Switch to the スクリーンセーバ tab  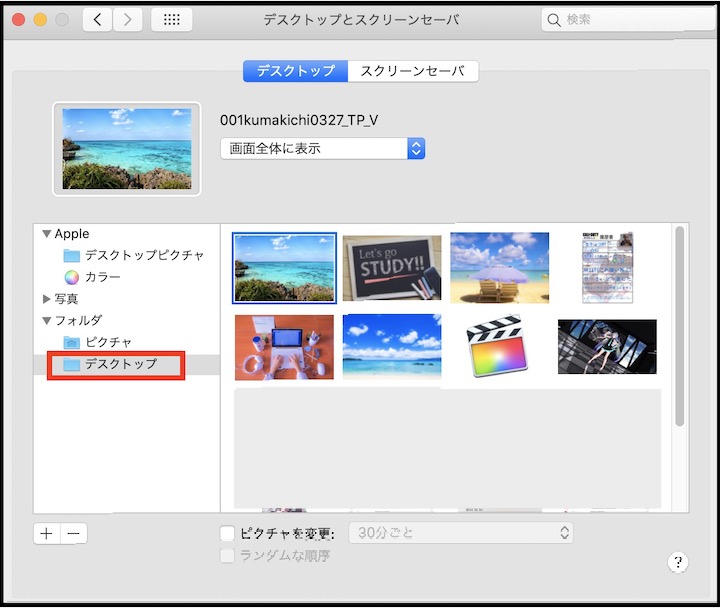pos(413,71)
